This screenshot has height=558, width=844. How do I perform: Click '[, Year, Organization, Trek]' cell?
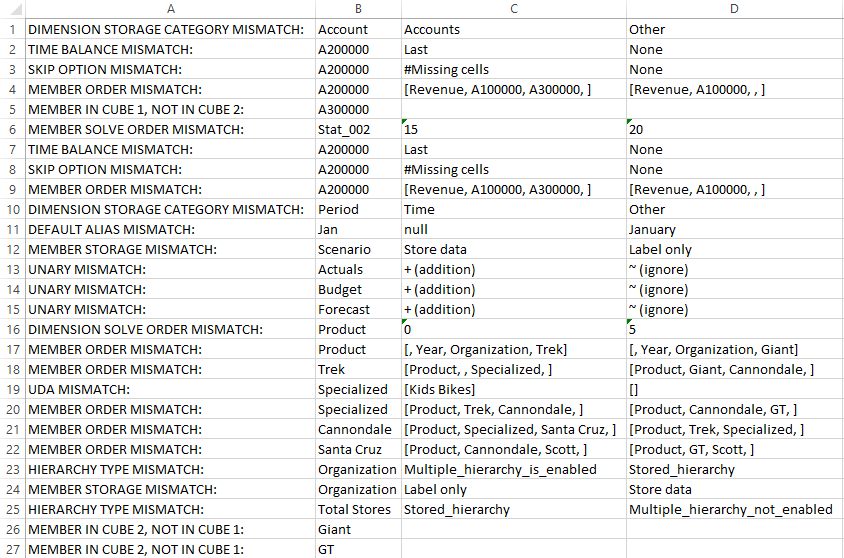coord(514,350)
